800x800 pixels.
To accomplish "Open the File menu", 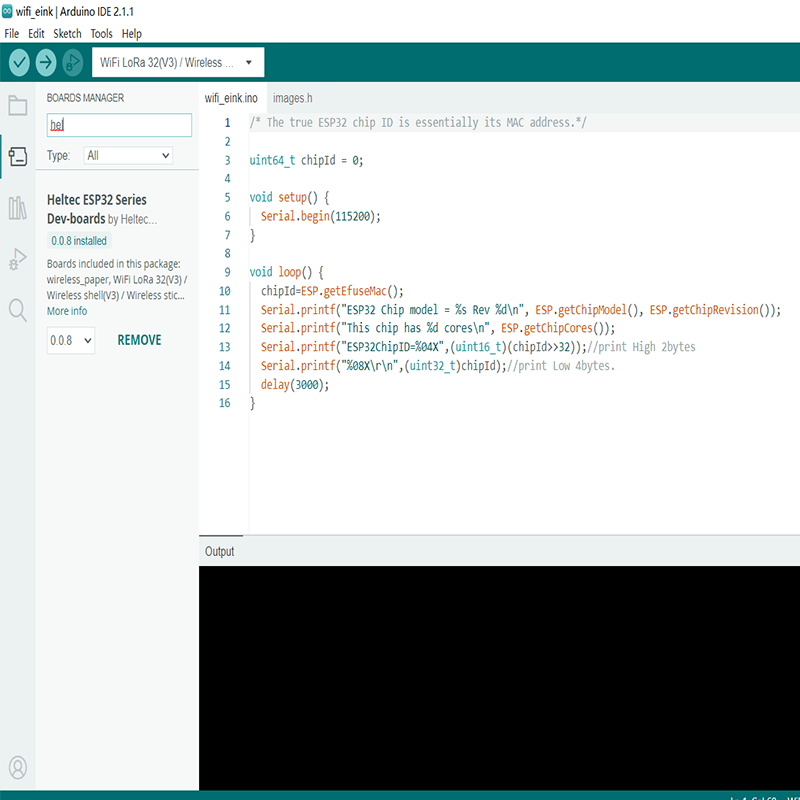I will pos(12,34).
